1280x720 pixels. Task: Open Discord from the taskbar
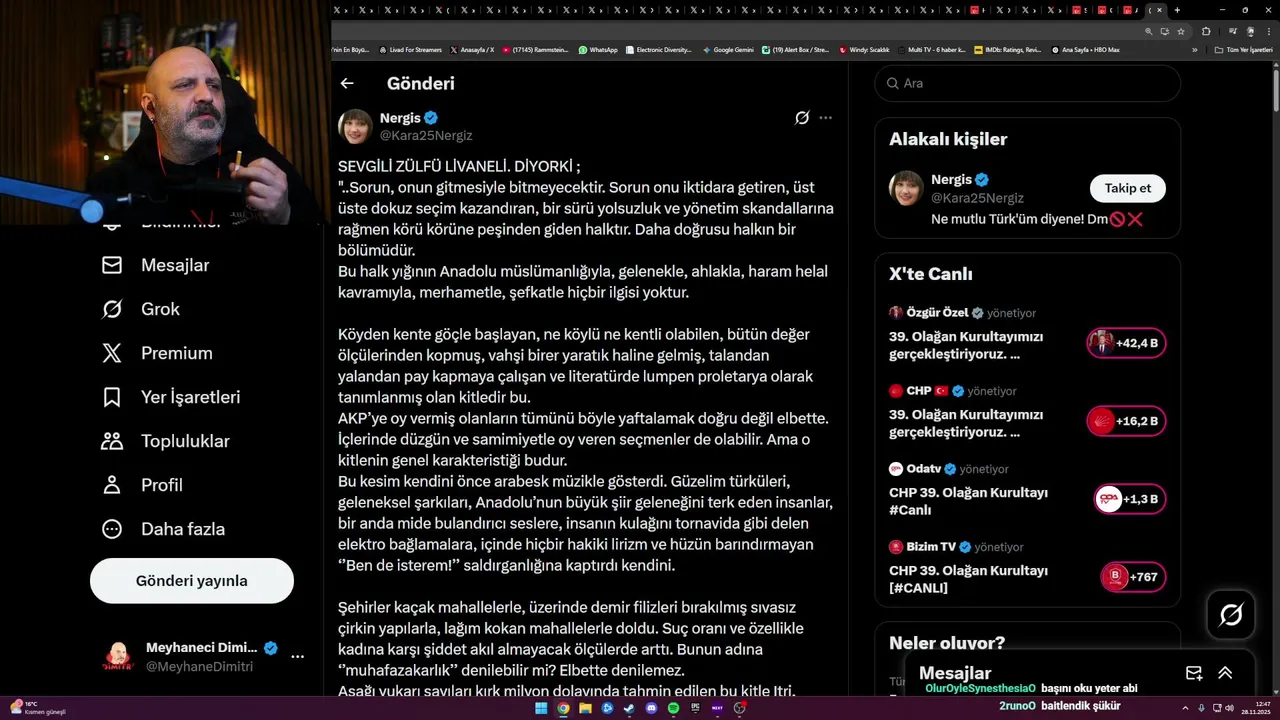pyautogui.click(x=651, y=708)
